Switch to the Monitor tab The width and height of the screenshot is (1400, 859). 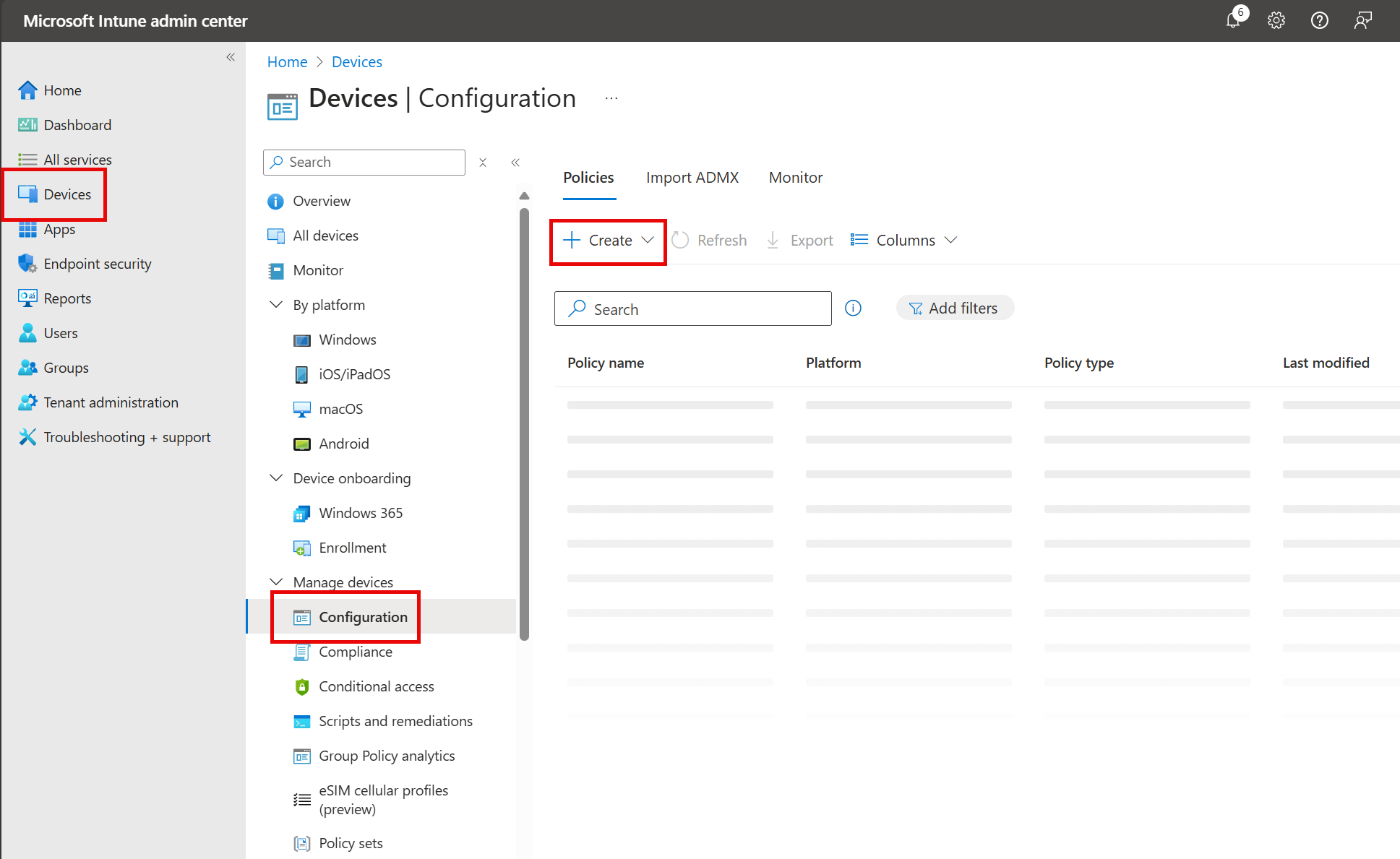[x=796, y=178]
